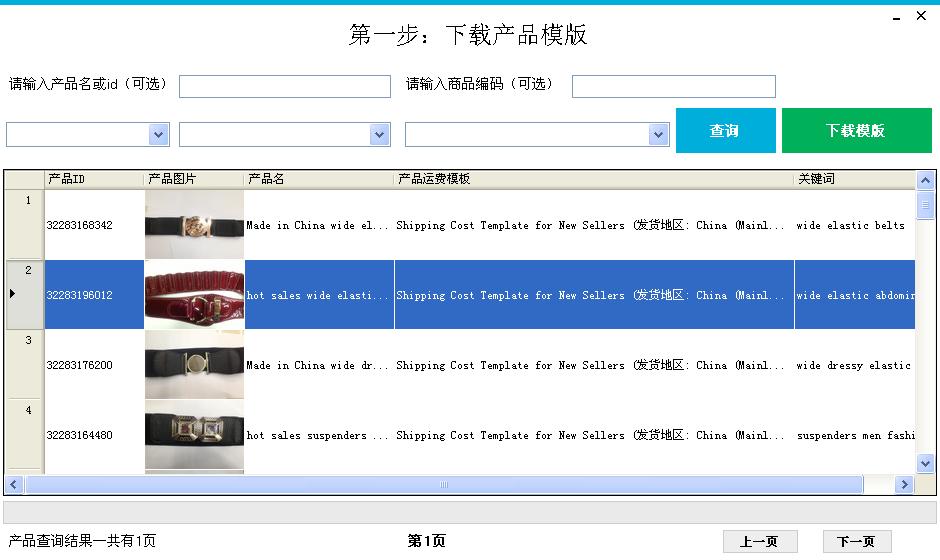
Task: Open the first dropdown on the left
Action: (x=158, y=134)
